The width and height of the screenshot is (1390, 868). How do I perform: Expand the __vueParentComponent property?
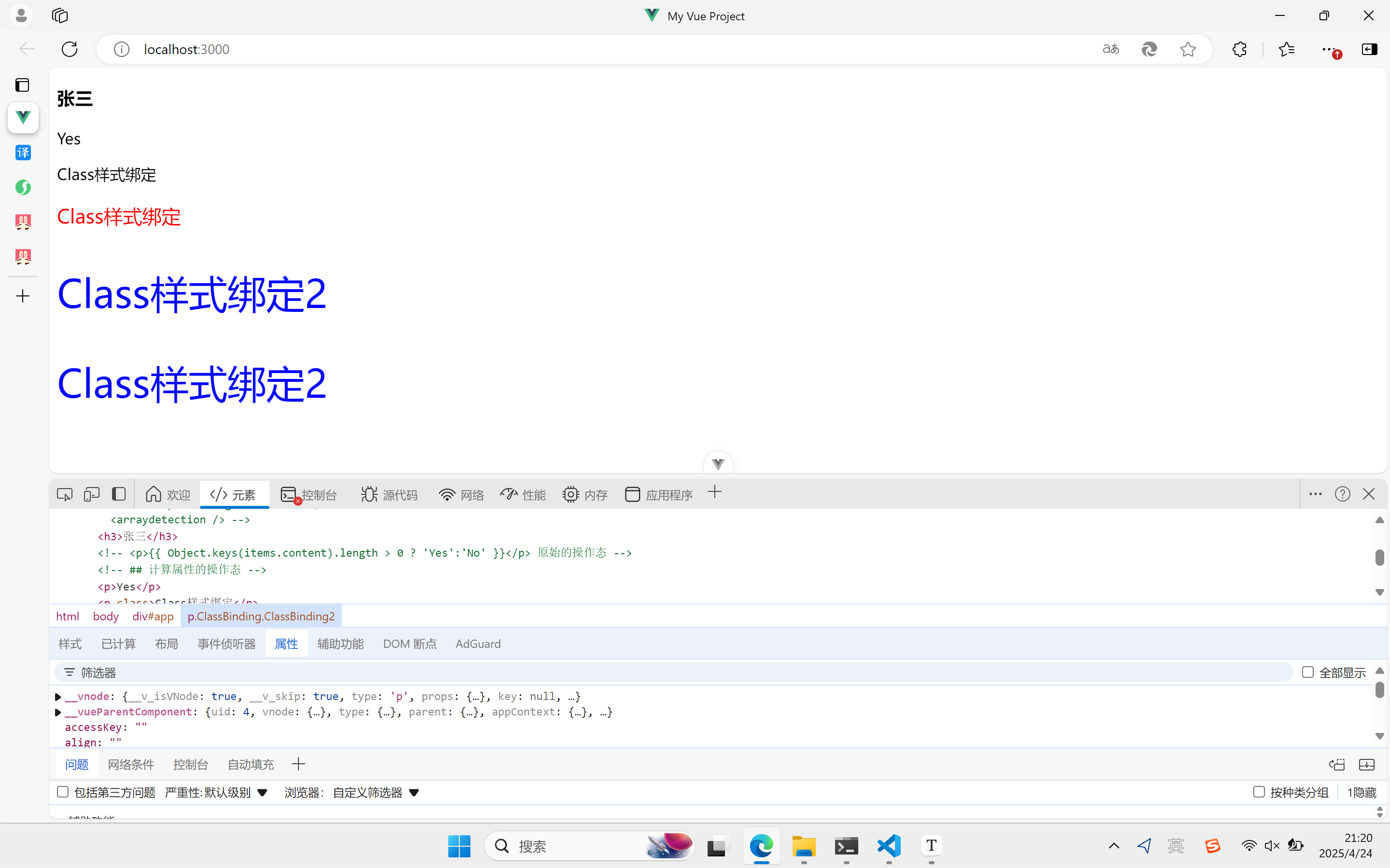(x=58, y=713)
